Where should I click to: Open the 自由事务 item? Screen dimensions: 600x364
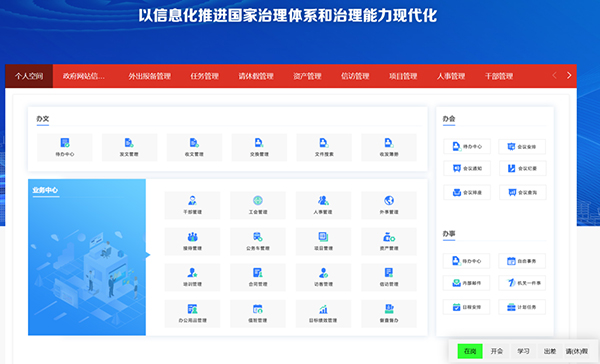522,261
